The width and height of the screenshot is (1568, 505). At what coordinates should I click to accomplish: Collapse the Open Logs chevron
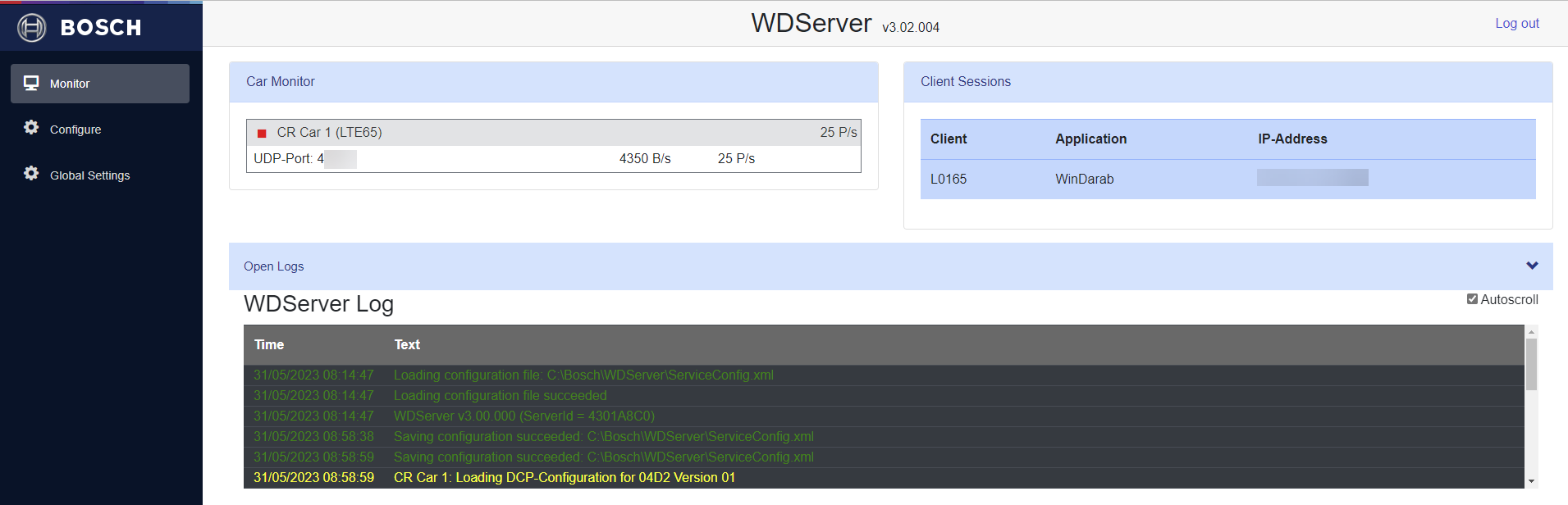click(x=1532, y=266)
